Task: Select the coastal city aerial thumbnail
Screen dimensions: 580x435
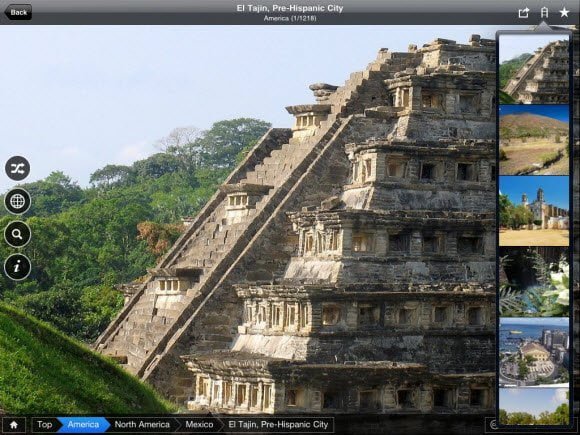Action: click(x=534, y=353)
